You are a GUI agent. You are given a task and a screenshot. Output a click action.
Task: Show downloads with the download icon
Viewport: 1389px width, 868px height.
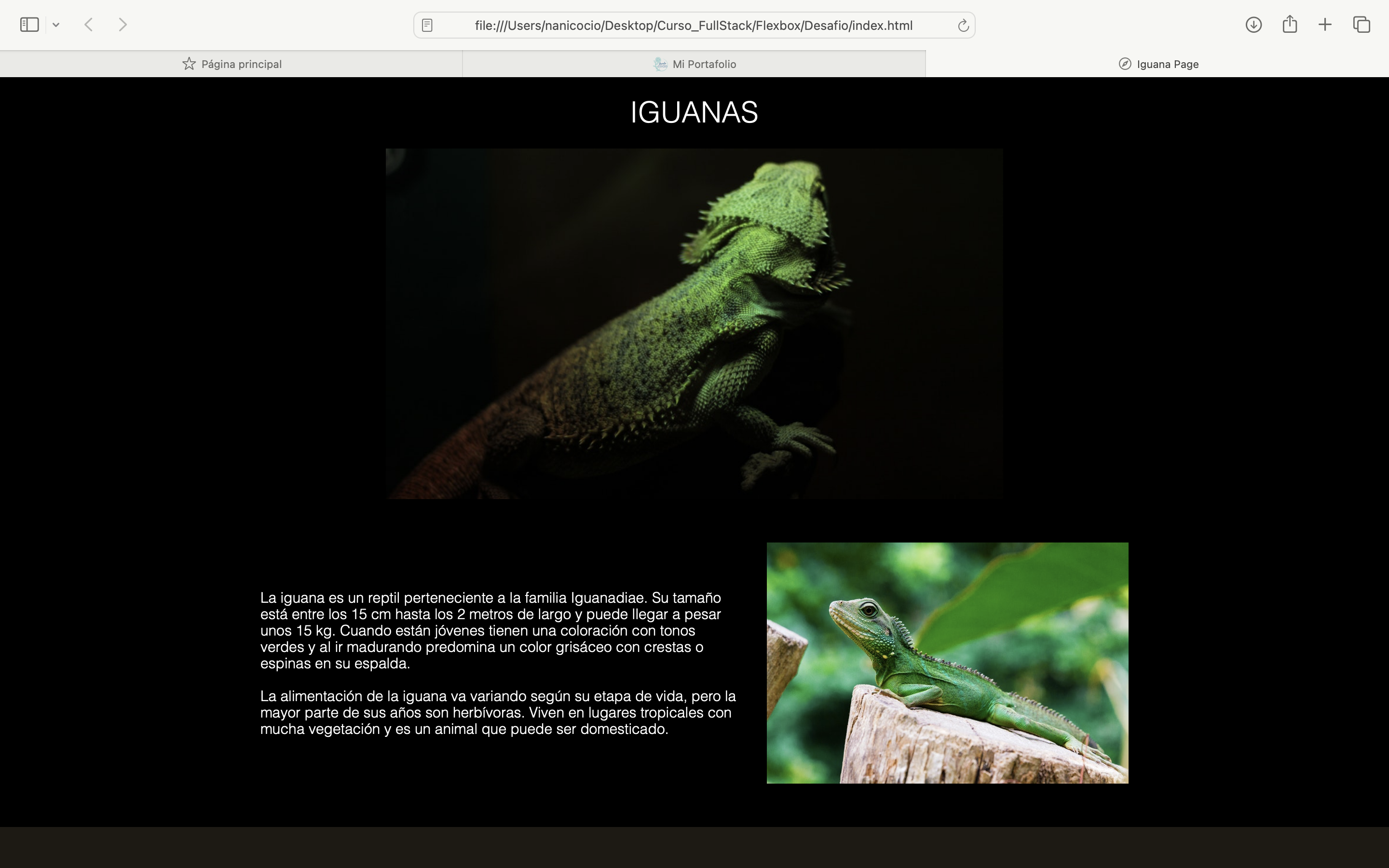point(1253,25)
